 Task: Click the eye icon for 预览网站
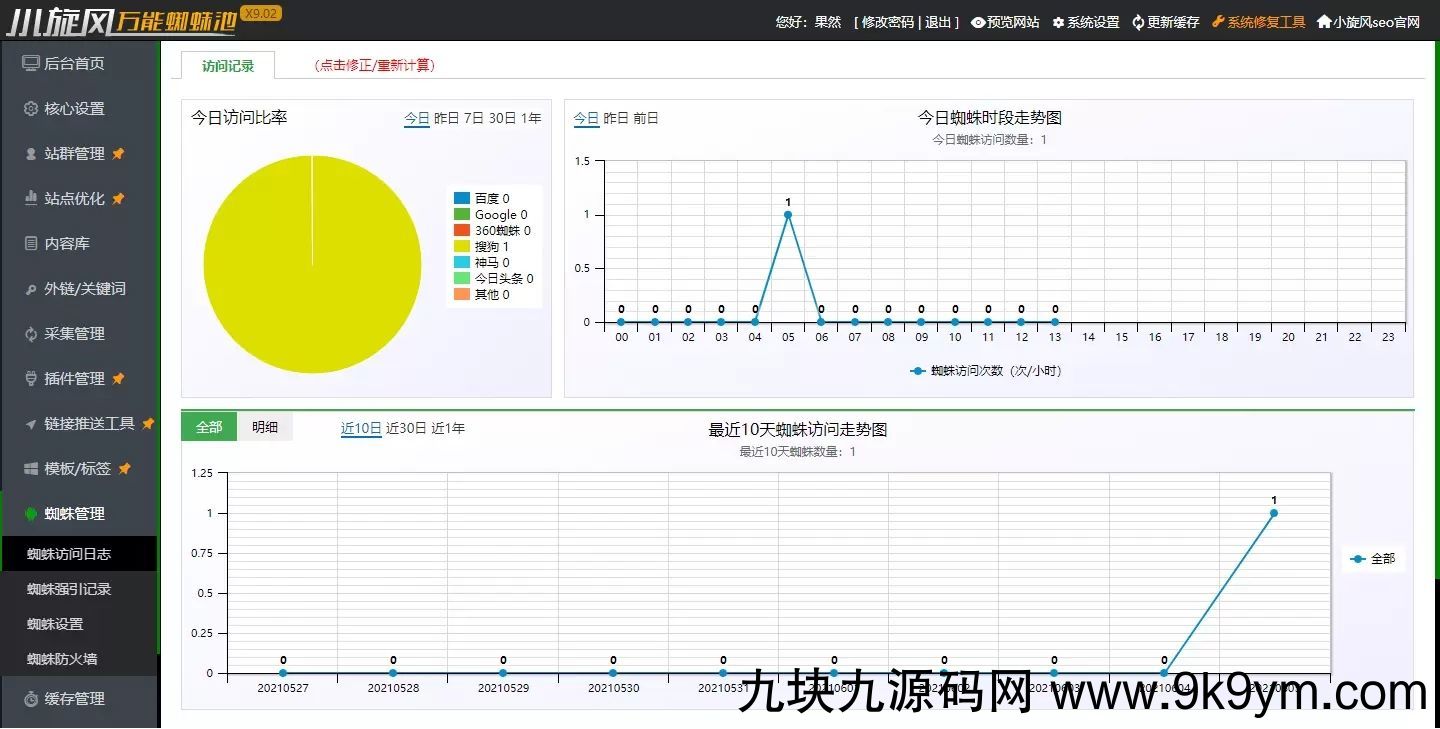tap(977, 22)
